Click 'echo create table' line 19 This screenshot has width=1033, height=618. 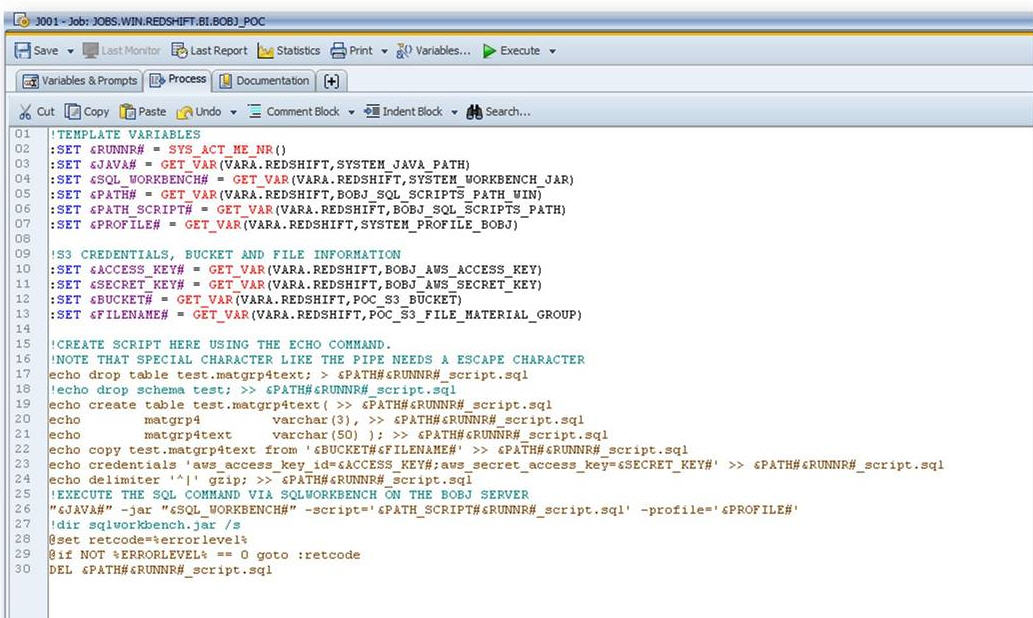[x=300, y=405]
